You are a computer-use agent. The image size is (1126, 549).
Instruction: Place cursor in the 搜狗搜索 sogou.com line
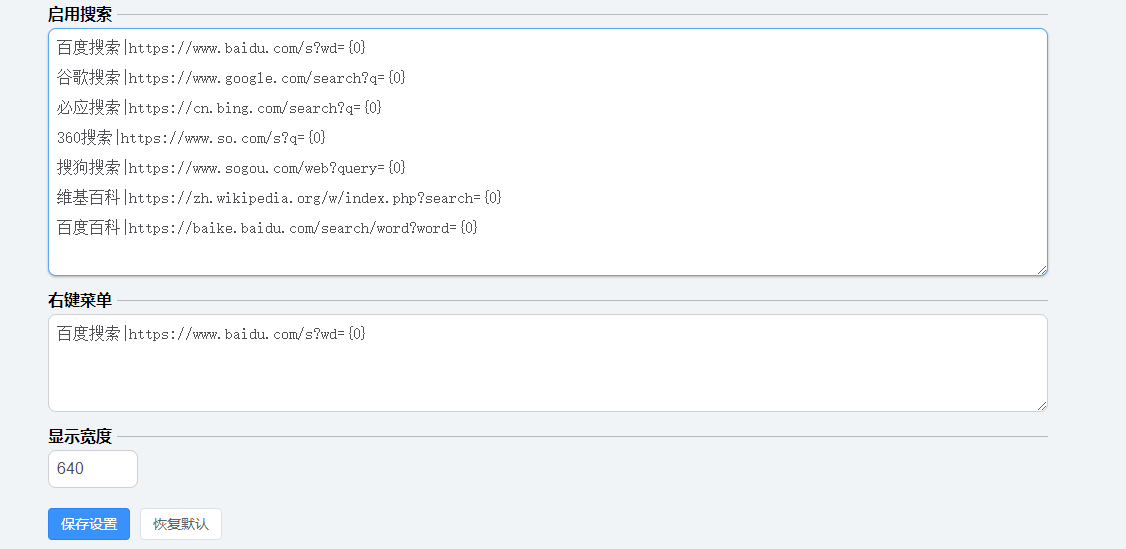[231, 167]
